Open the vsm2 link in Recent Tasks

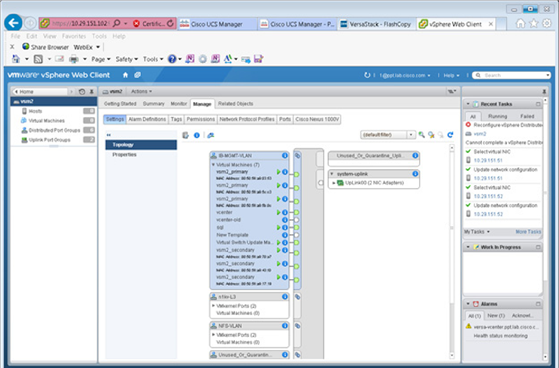(480, 134)
